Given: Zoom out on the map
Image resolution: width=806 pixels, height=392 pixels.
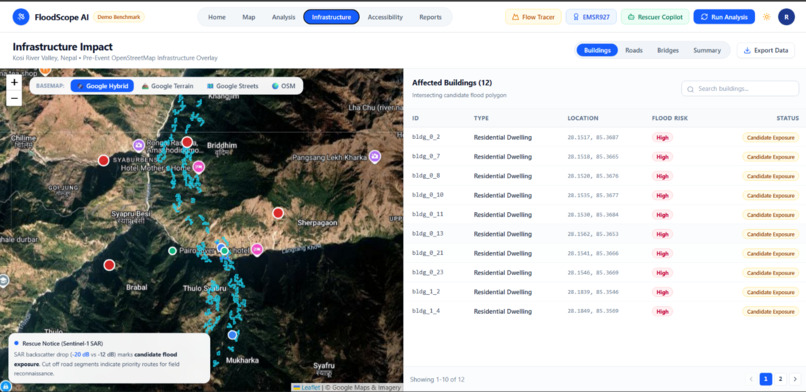Looking at the screenshot, I should tap(14, 98).
